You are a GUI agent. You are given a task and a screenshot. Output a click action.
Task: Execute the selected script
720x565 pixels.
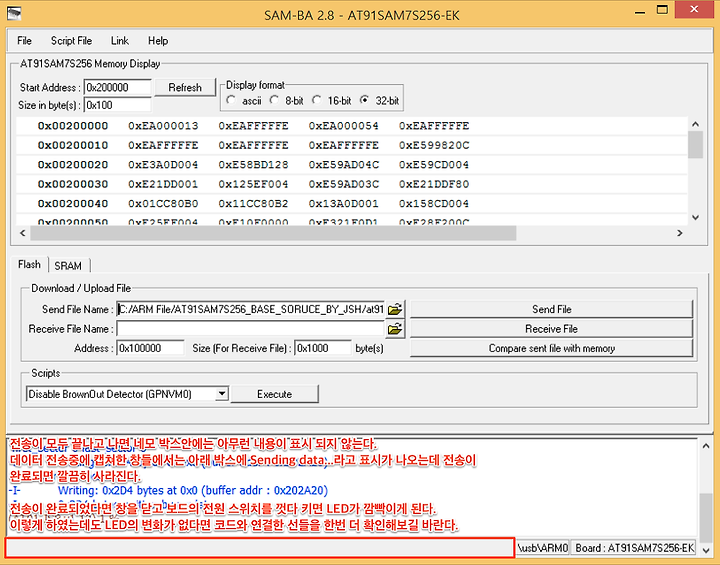[x=275, y=394]
